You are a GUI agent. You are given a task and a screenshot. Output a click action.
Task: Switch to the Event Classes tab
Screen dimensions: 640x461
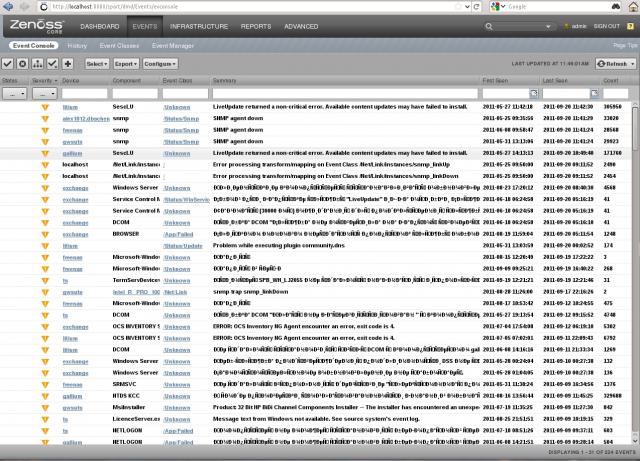point(119,46)
